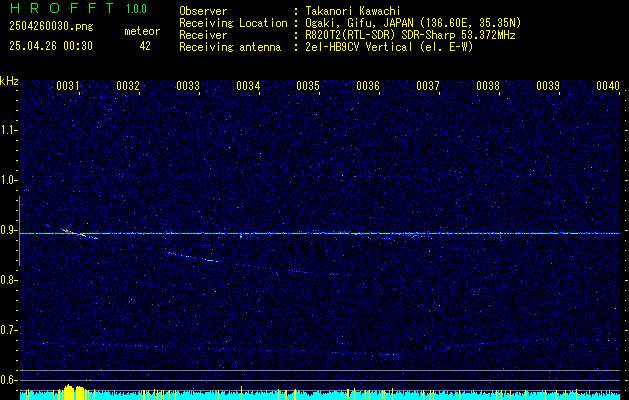629x400 pixels.
Task: Click the 0036 time marker
Action: tap(368, 86)
